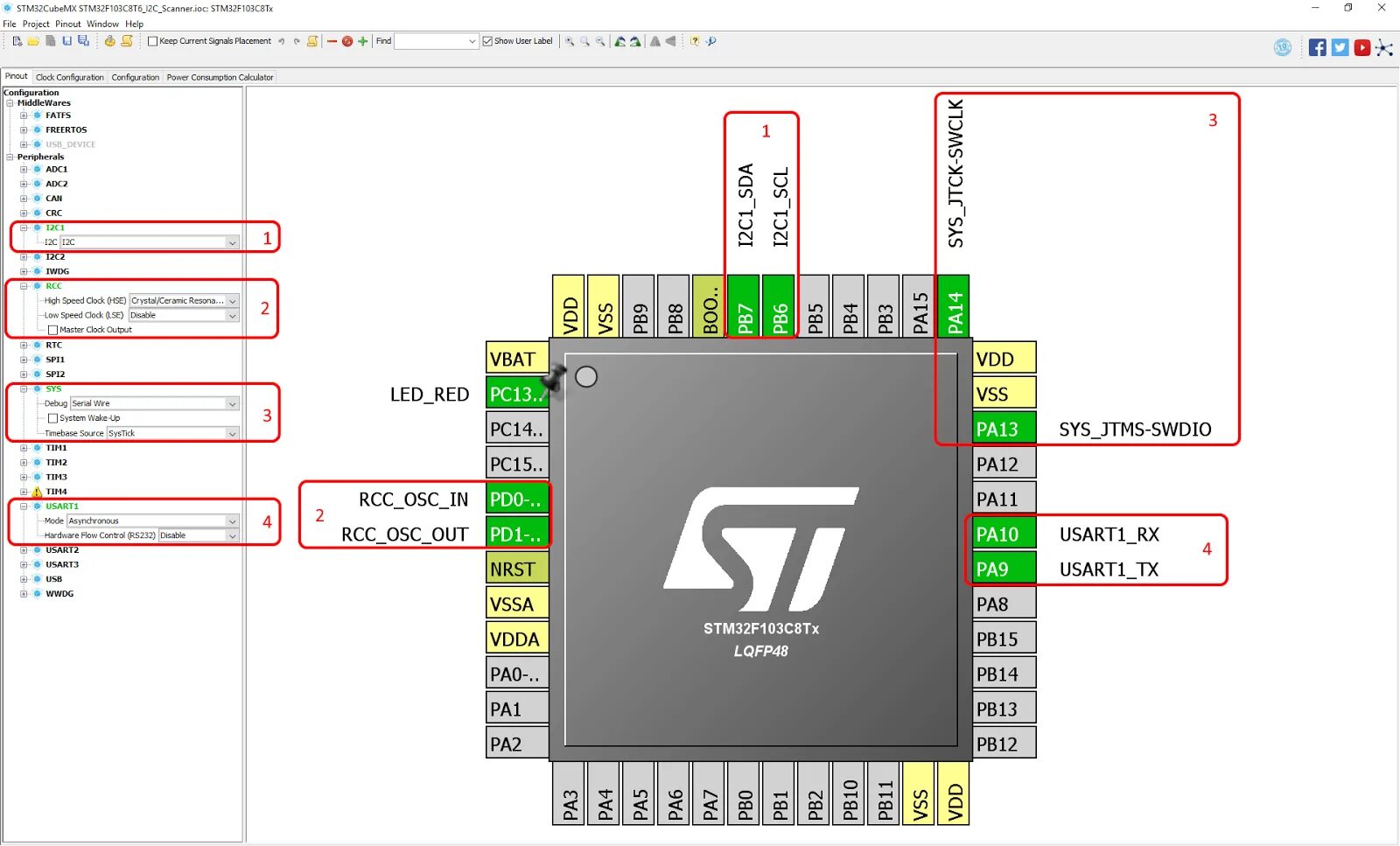Screen dimensions: 1400x846
Task: Open the YouTube link icon
Action: click(x=1362, y=47)
